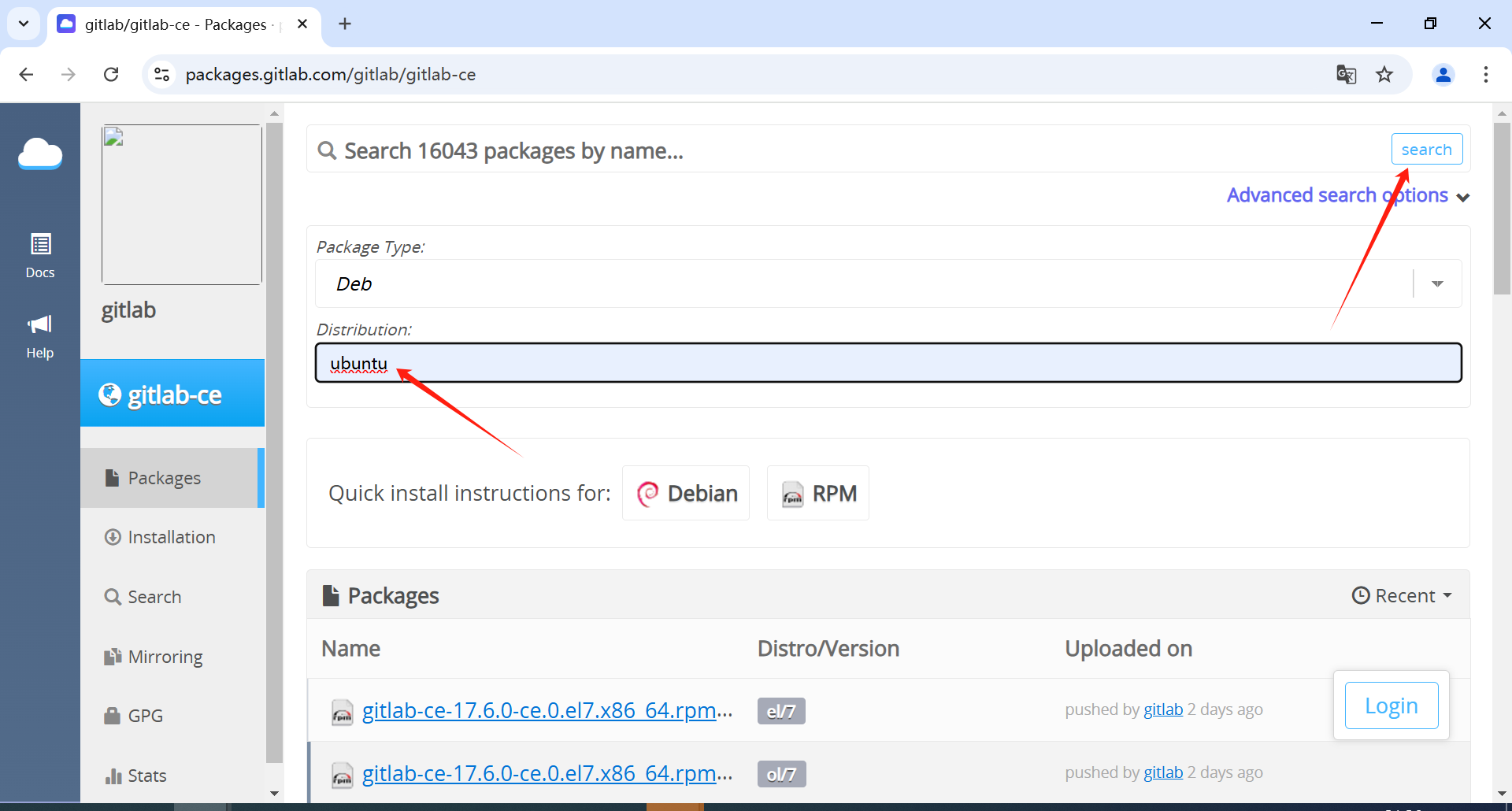Image resolution: width=1512 pixels, height=811 pixels.
Task: Open Packages in the sidebar
Action: click(x=172, y=478)
